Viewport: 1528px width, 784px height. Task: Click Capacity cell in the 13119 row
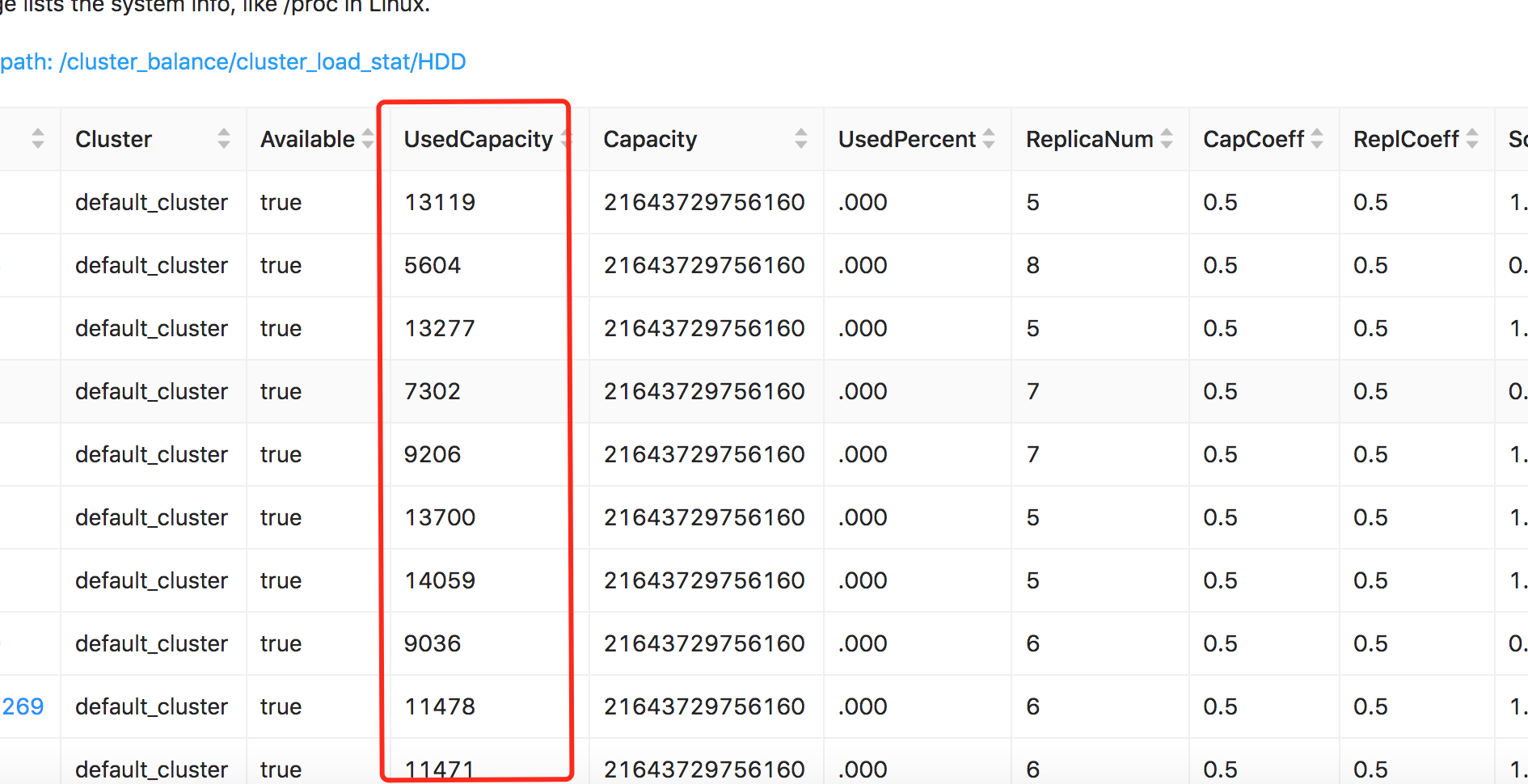tap(704, 202)
